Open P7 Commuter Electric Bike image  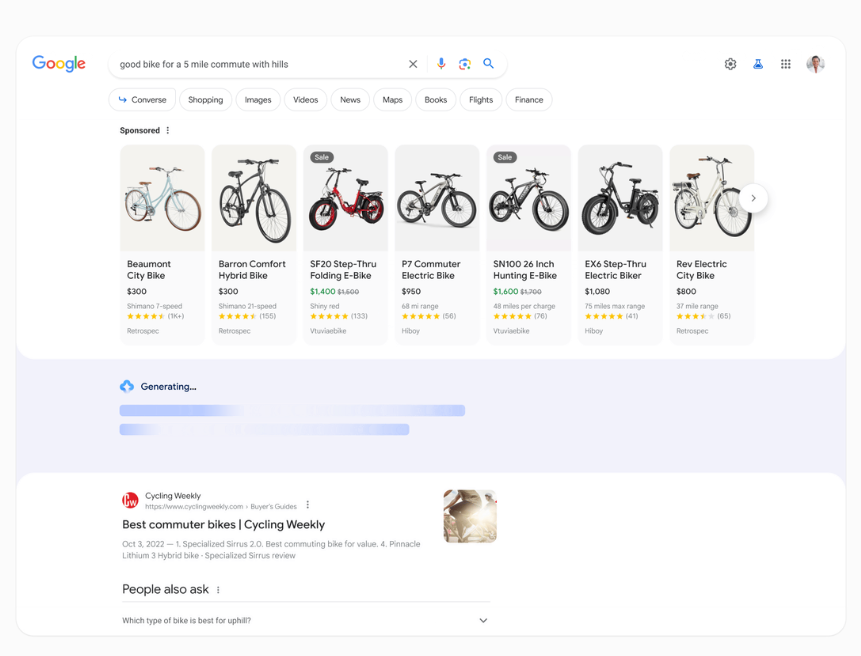point(437,198)
